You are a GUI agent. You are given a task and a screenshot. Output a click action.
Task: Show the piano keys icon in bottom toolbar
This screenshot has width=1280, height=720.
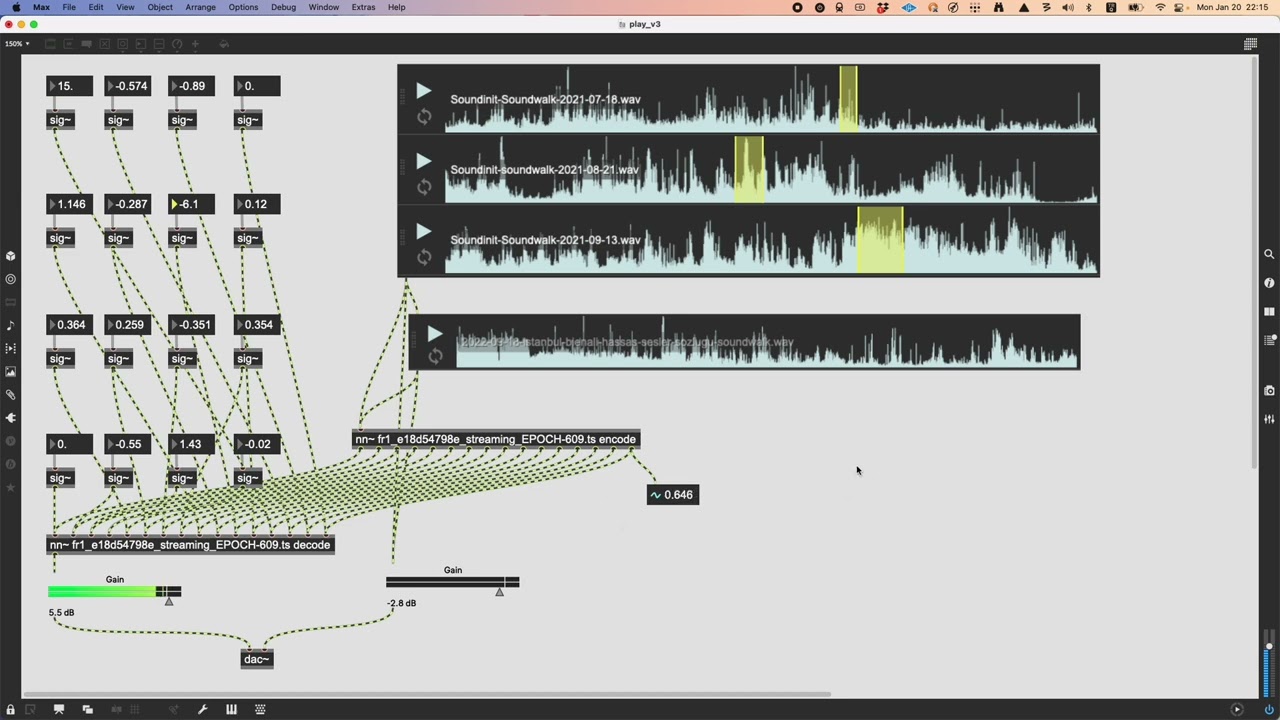tap(231, 709)
